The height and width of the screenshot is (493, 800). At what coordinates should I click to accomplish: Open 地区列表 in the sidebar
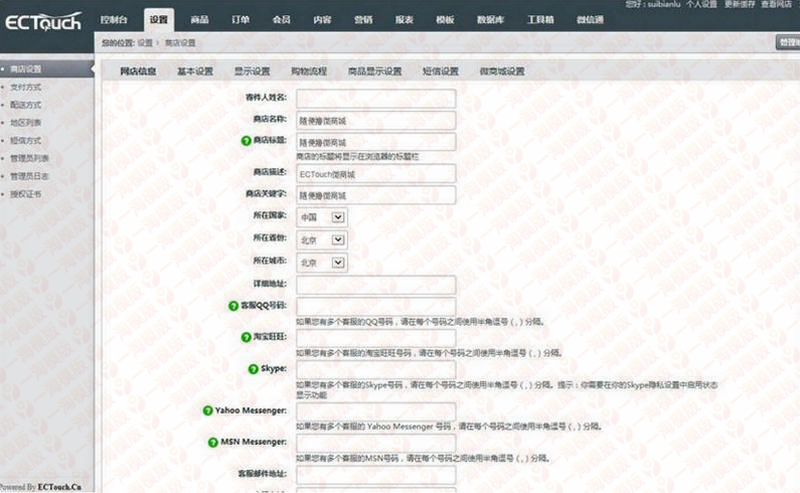(26, 122)
